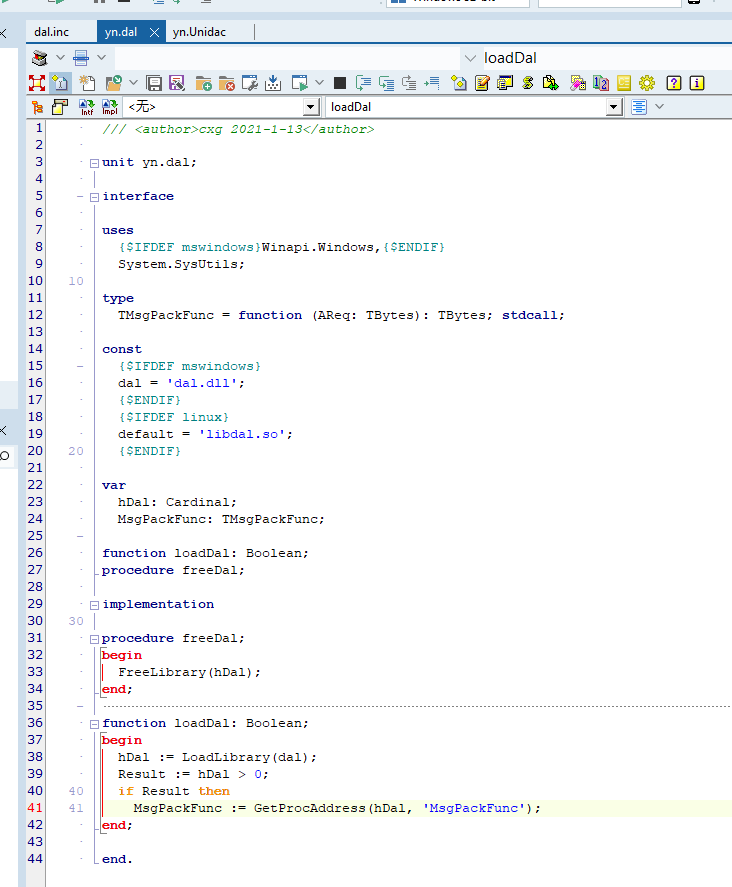Image resolution: width=732 pixels, height=887 pixels.
Task: Click the open folder icon with green arrow
Action: point(114,83)
